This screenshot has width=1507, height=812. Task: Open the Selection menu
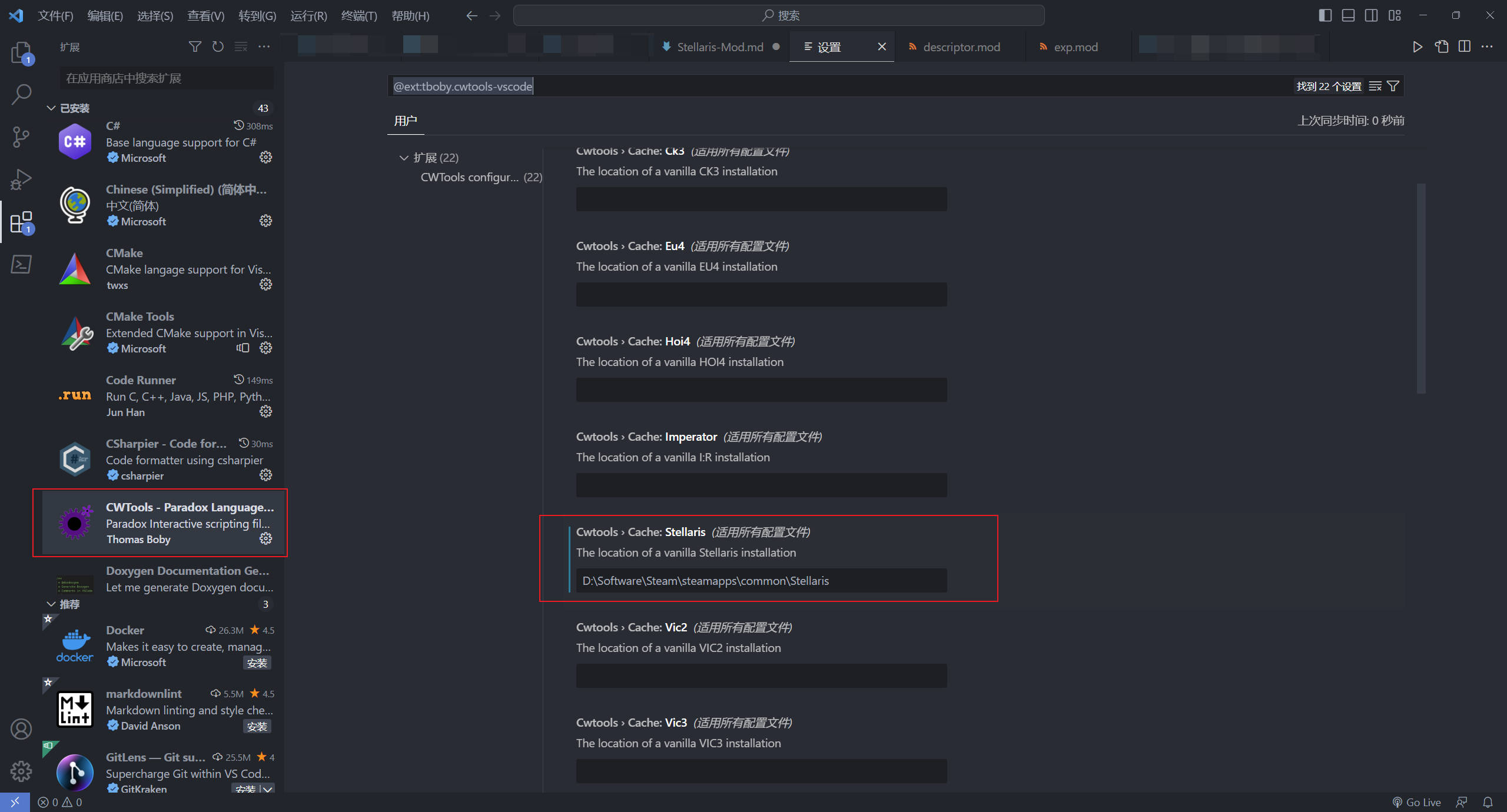[155, 16]
